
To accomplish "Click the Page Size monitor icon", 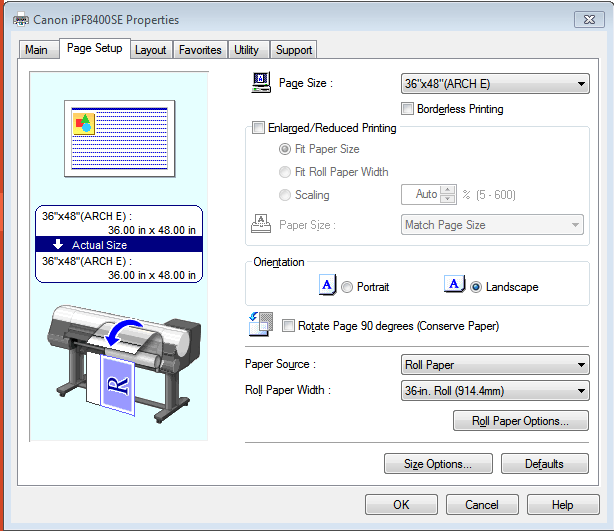I will 261,83.
